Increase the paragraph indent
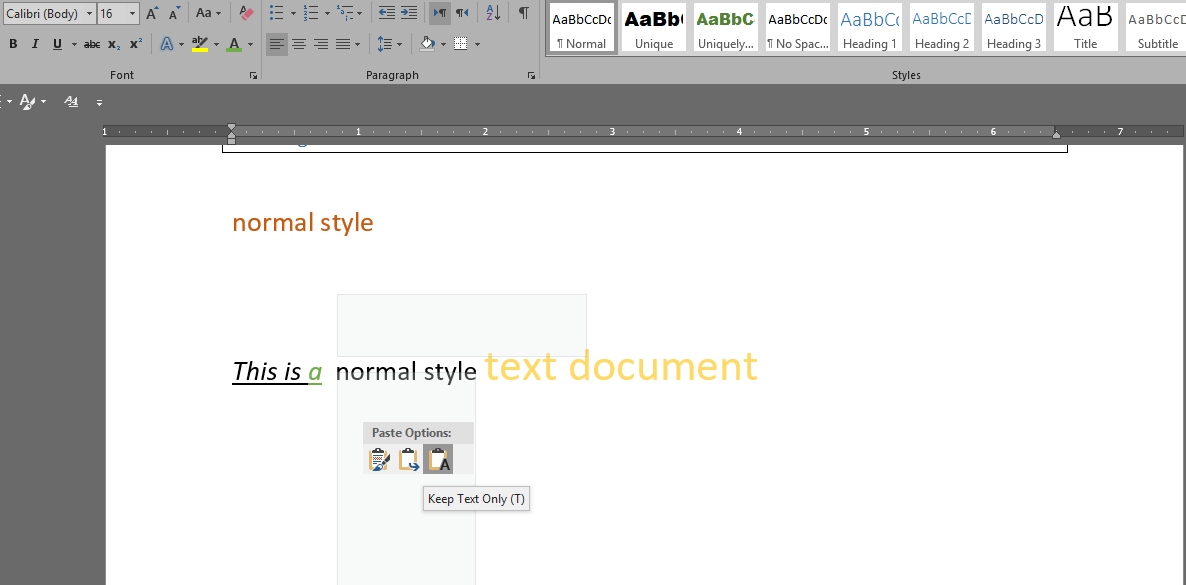 409,13
